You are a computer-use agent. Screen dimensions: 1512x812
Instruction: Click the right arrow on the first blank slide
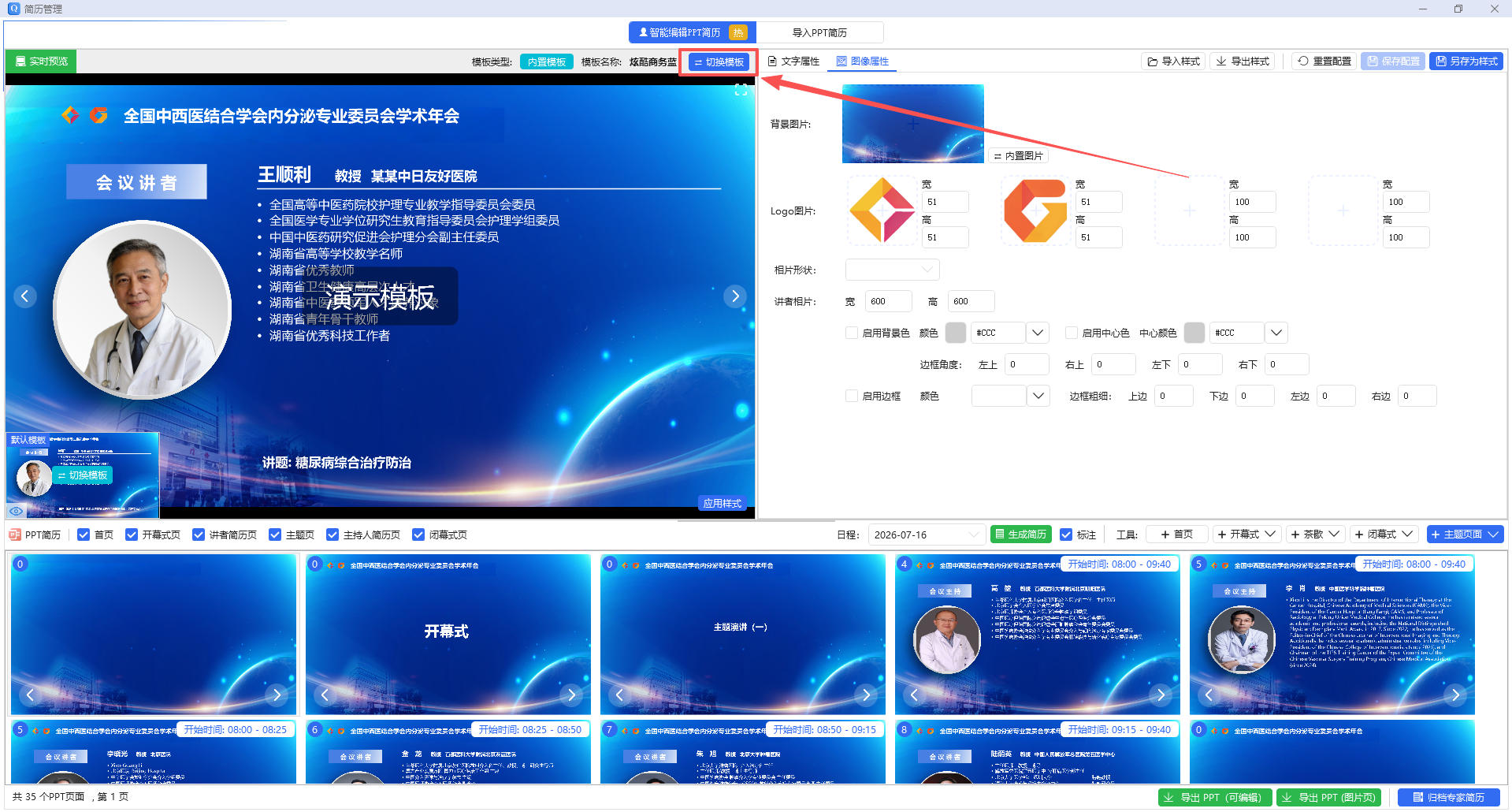coord(277,695)
